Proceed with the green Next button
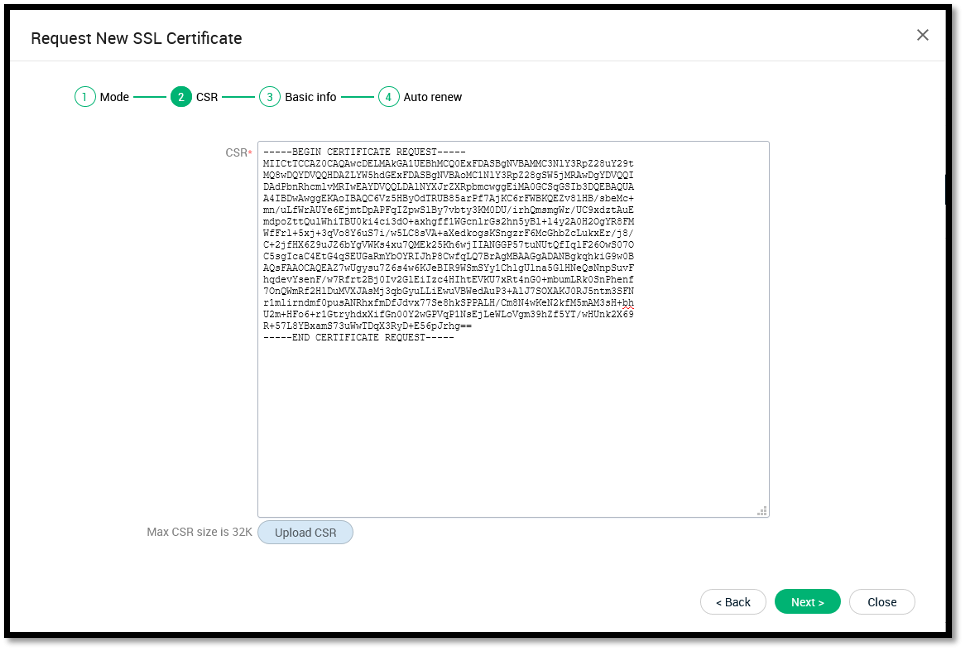 click(807, 602)
